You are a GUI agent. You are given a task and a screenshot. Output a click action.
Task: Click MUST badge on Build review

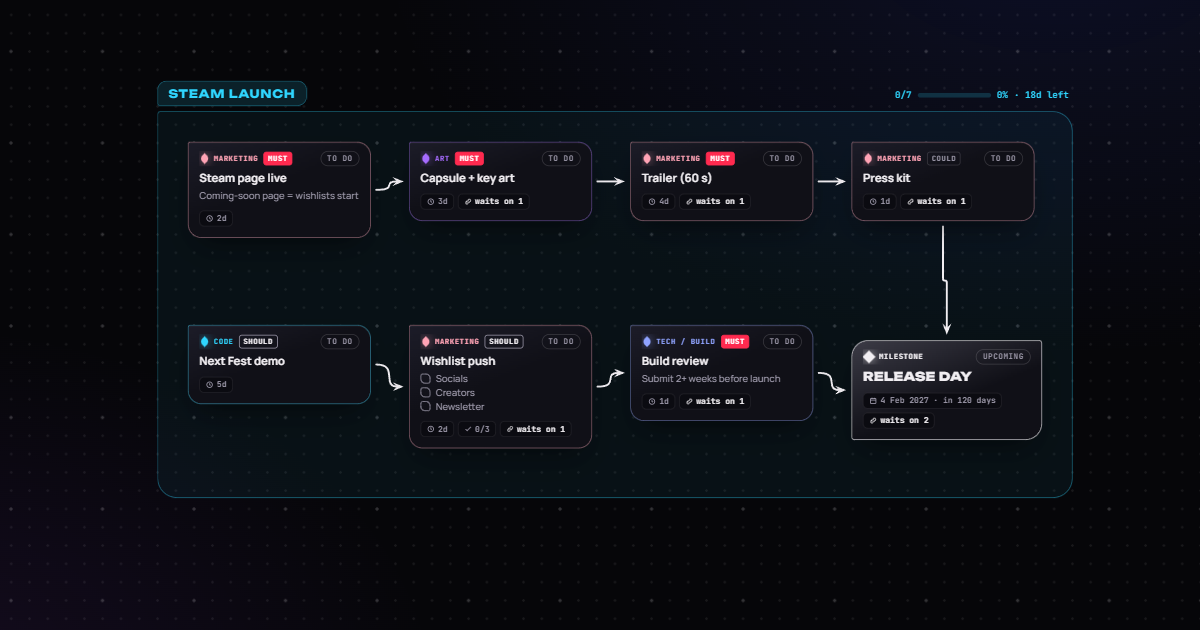click(x=735, y=341)
